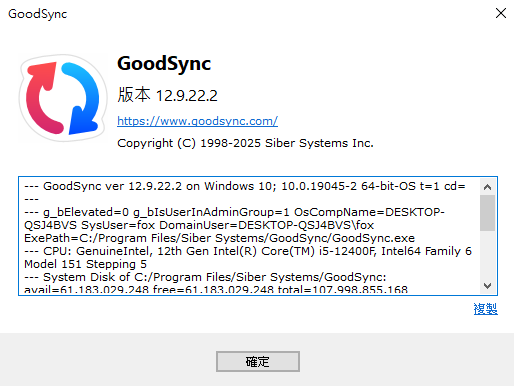Image resolution: width=514 pixels, height=386 pixels.
Task: Click the GoodSync window title text
Action: [x=38, y=14]
